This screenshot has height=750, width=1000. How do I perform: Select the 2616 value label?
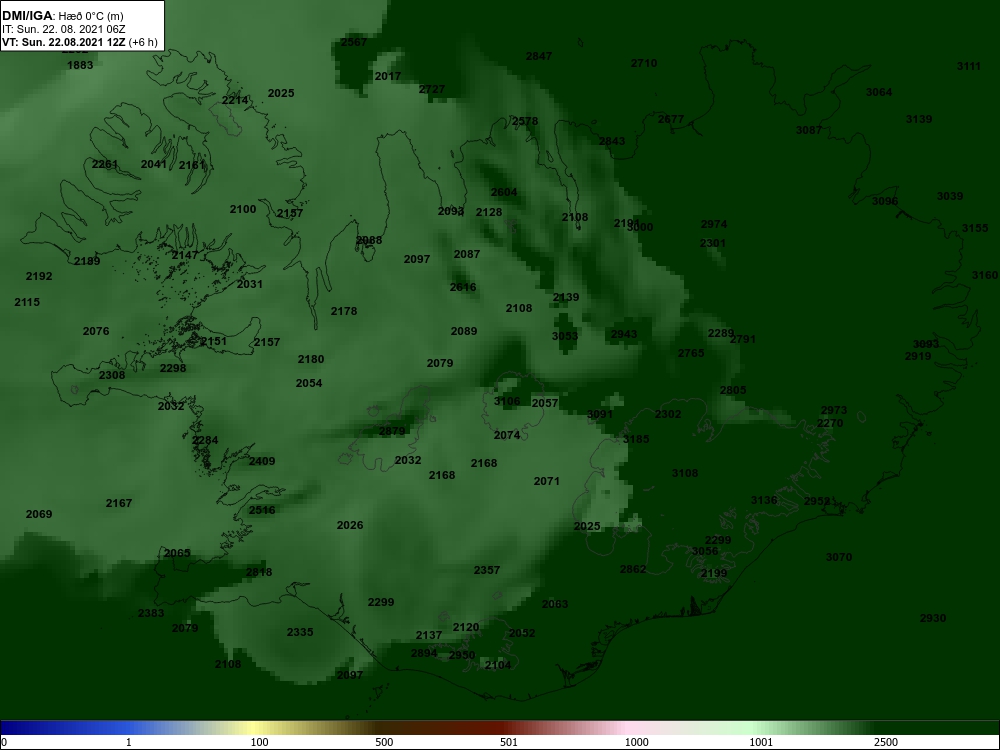coord(463,287)
